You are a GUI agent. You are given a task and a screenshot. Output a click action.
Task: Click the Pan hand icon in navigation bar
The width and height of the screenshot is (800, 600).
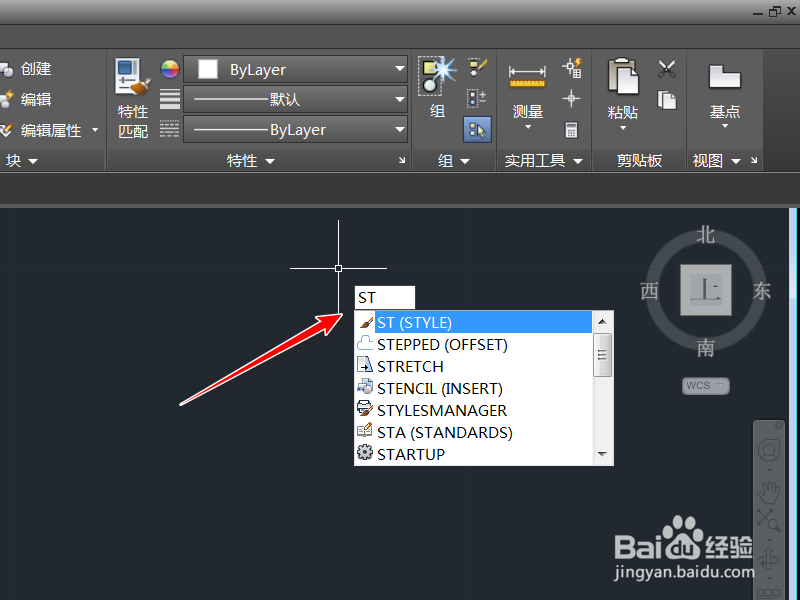[x=768, y=493]
